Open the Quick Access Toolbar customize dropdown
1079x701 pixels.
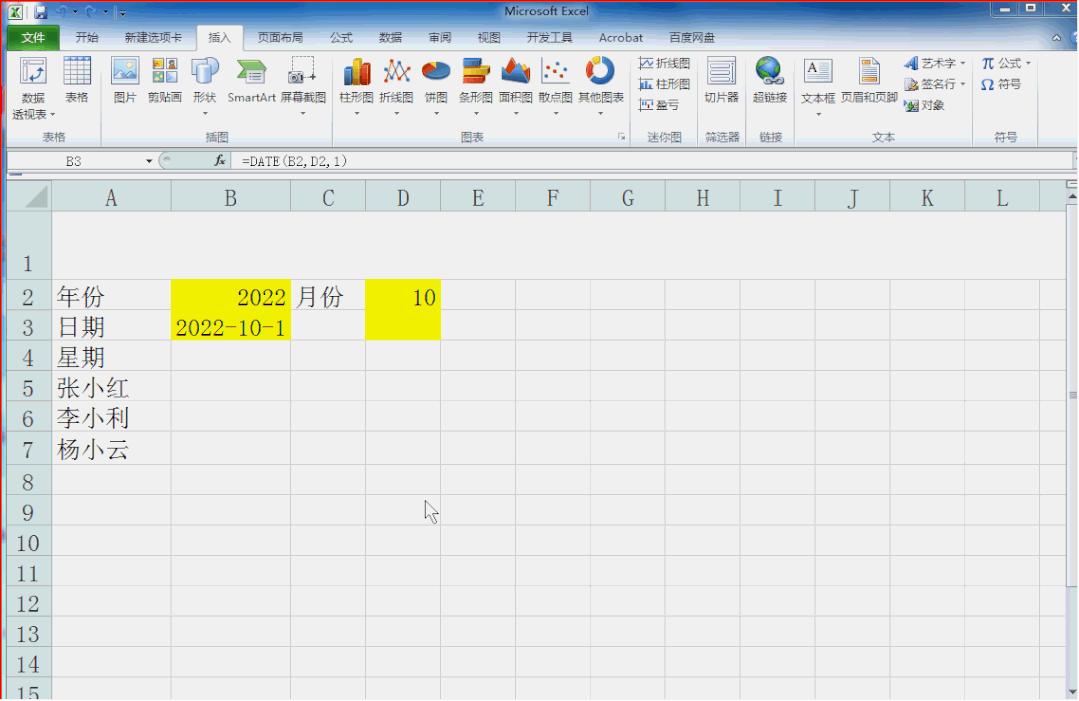[122, 12]
